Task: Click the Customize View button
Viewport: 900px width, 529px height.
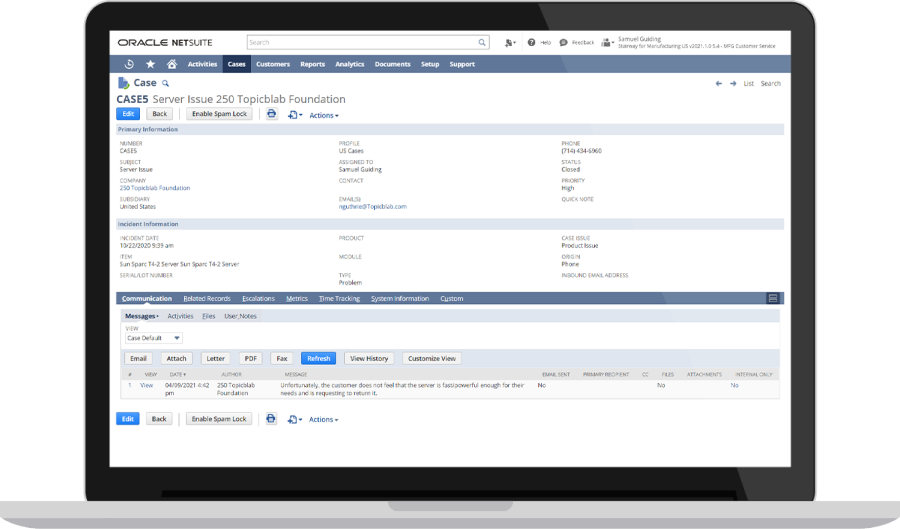Action: point(432,359)
